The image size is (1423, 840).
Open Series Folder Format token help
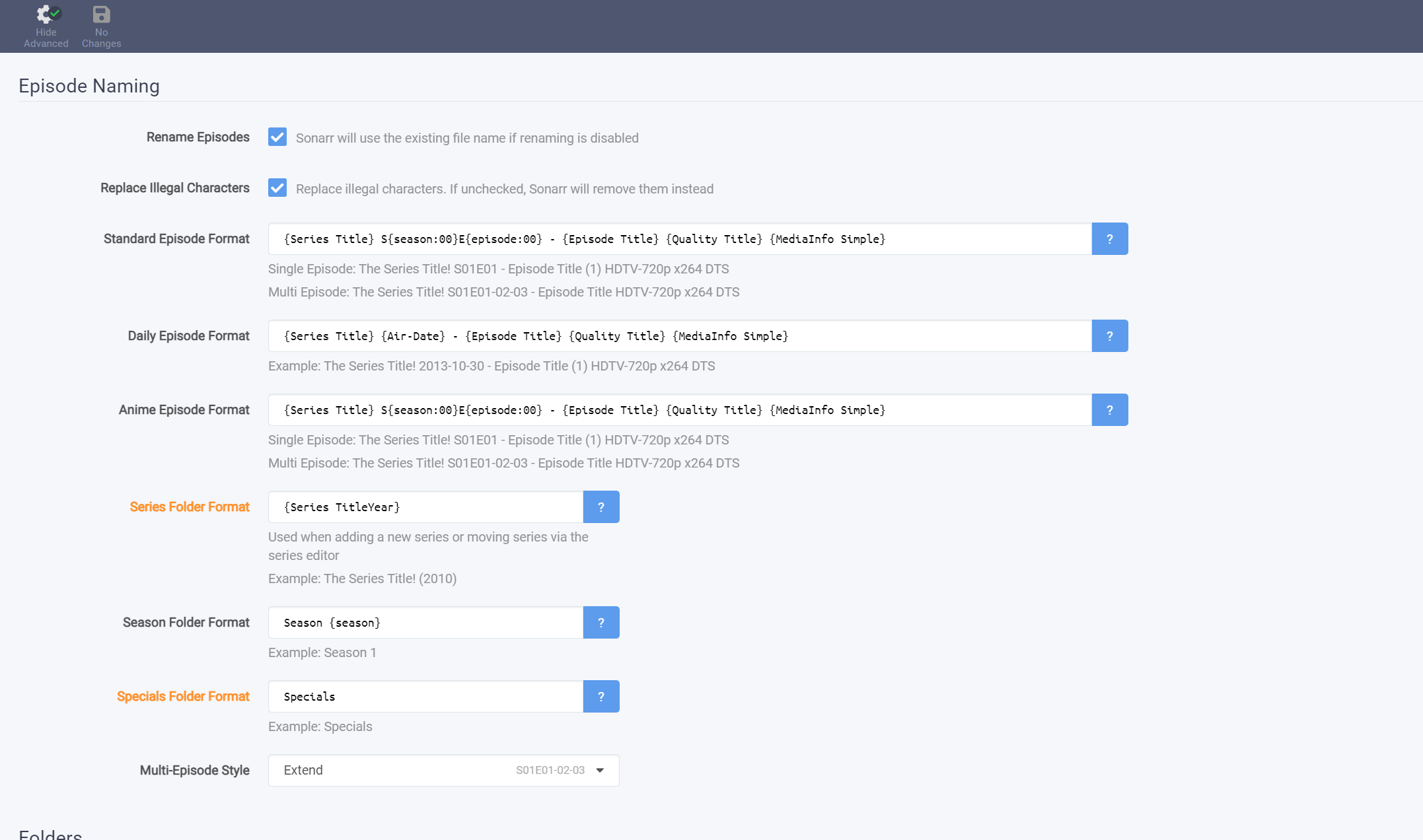click(601, 507)
